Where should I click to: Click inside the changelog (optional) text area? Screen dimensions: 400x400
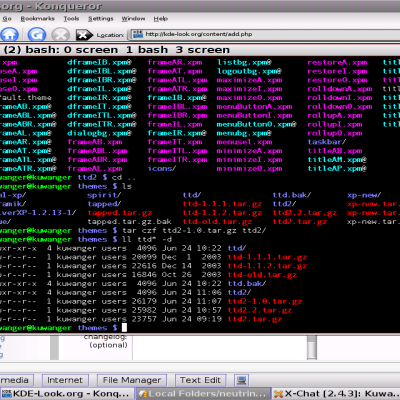219,347
